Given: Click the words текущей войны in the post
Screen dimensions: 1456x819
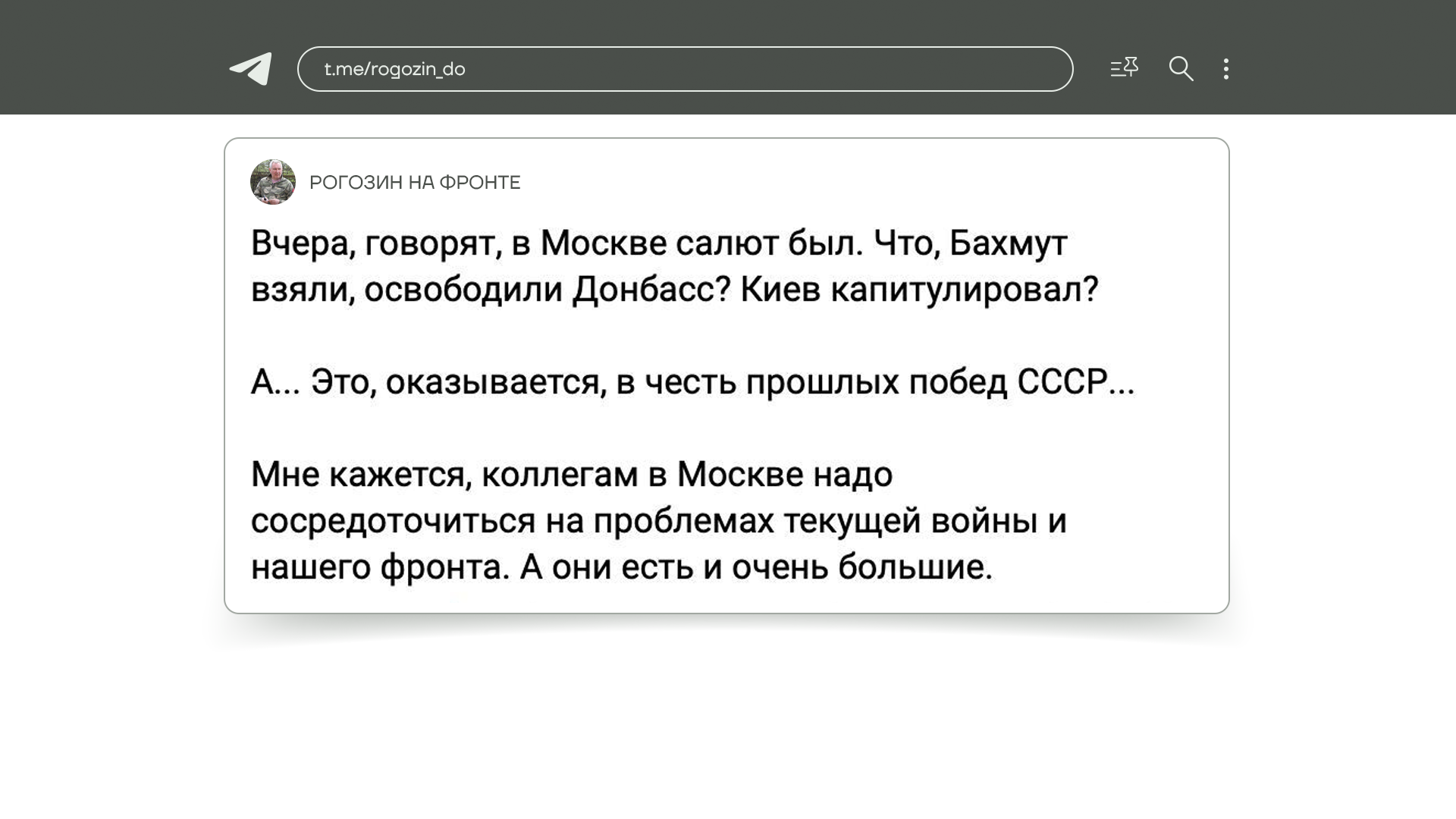Looking at the screenshot, I should [x=910, y=521].
